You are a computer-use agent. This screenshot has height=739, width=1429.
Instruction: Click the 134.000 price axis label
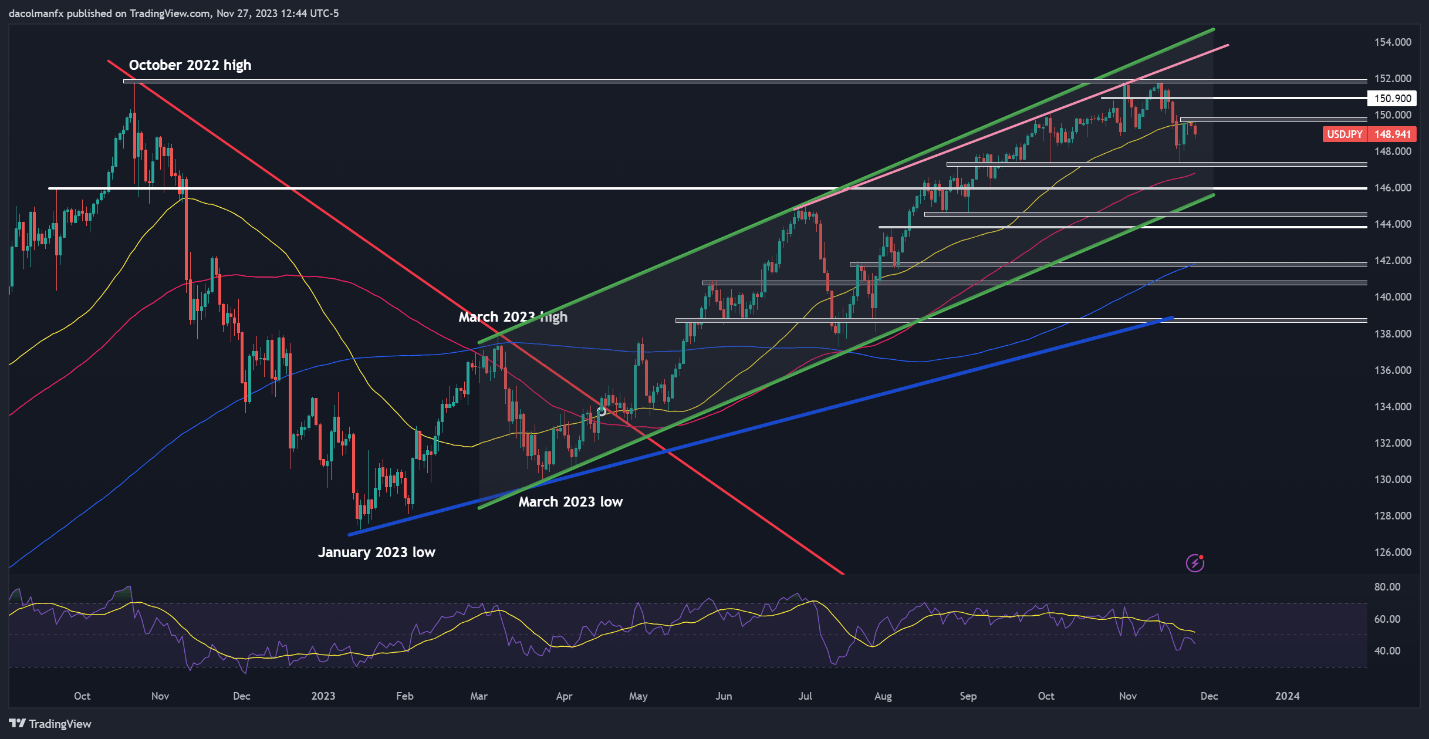1391,407
